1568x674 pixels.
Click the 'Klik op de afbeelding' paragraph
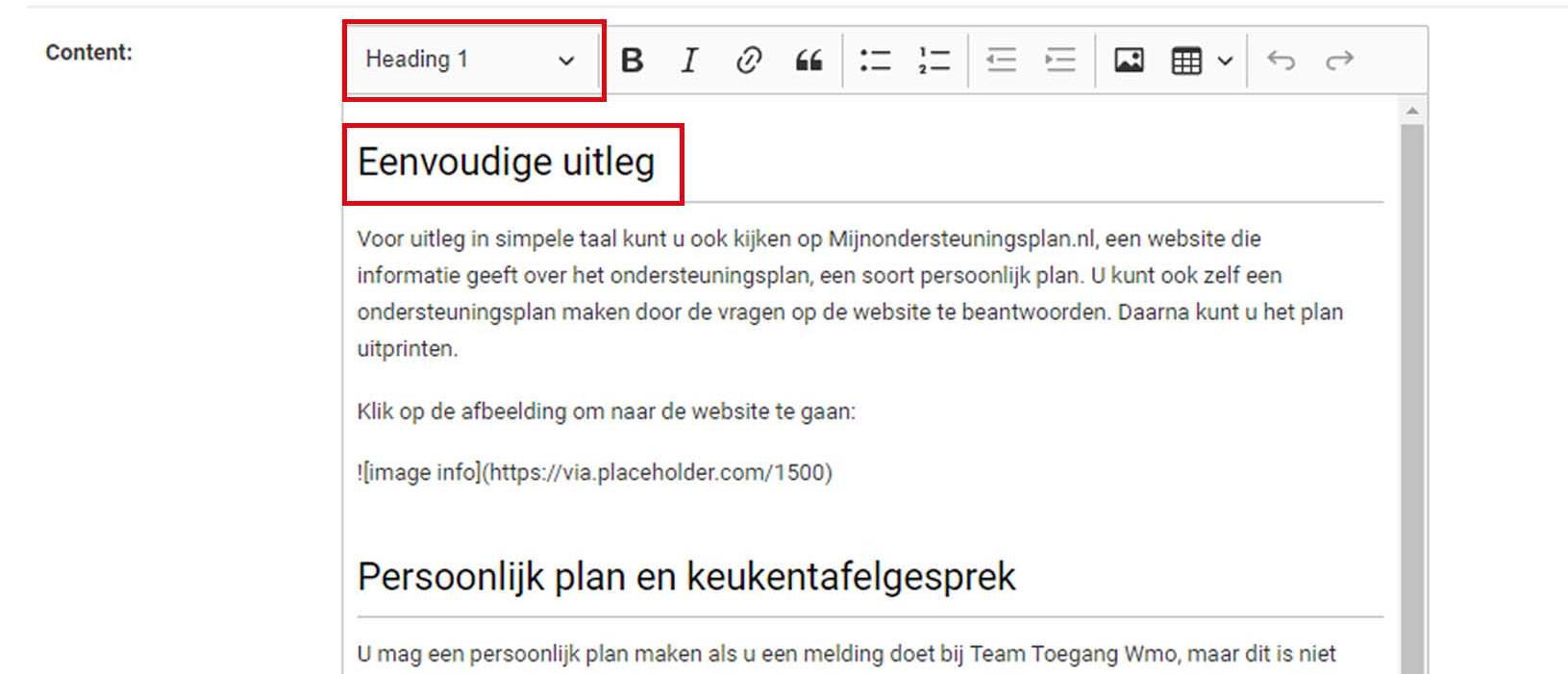pyautogui.click(x=606, y=412)
